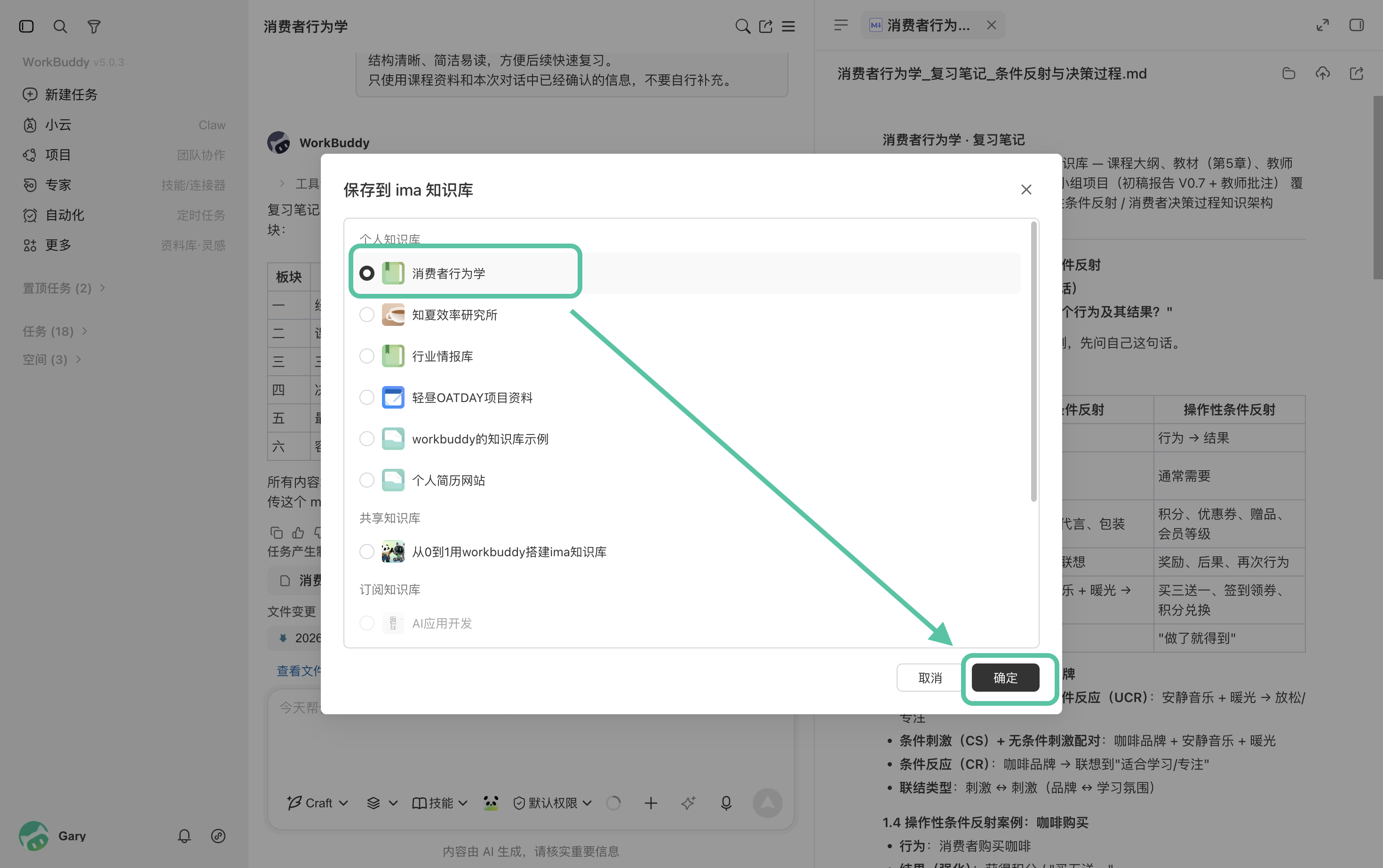
Task: Open notifications bell next to Gary
Action: 184,836
